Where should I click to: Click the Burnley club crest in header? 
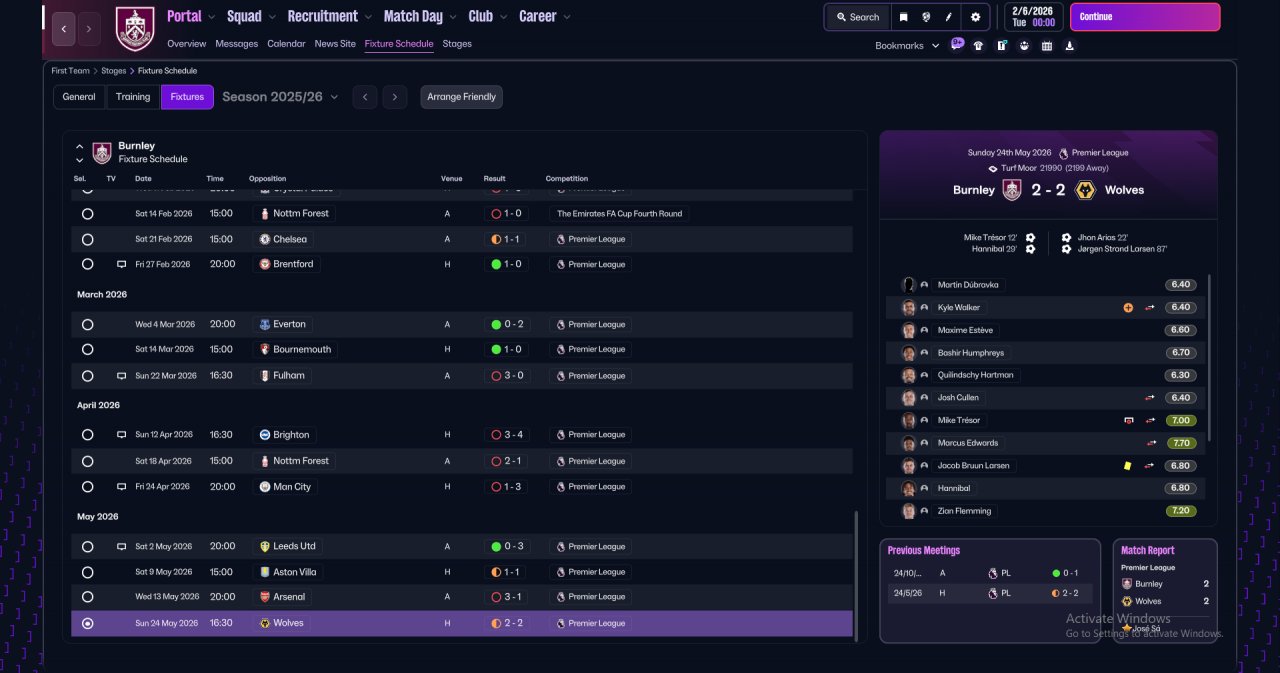pos(135,29)
